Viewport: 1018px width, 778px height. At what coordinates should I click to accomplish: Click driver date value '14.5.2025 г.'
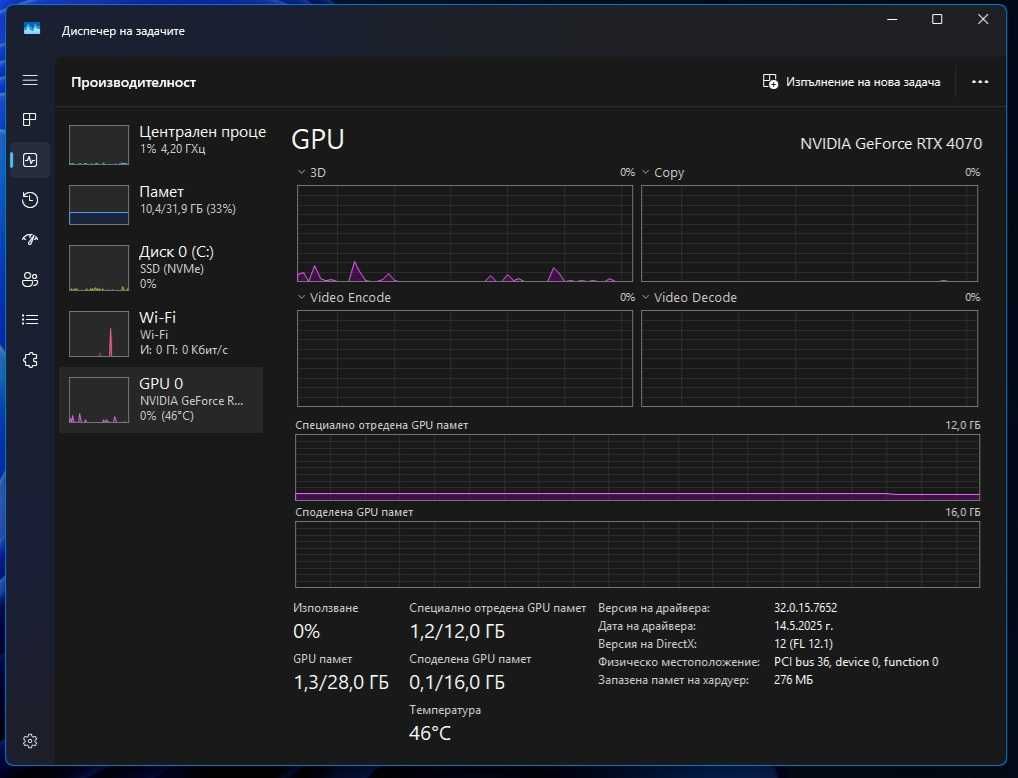pos(803,626)
